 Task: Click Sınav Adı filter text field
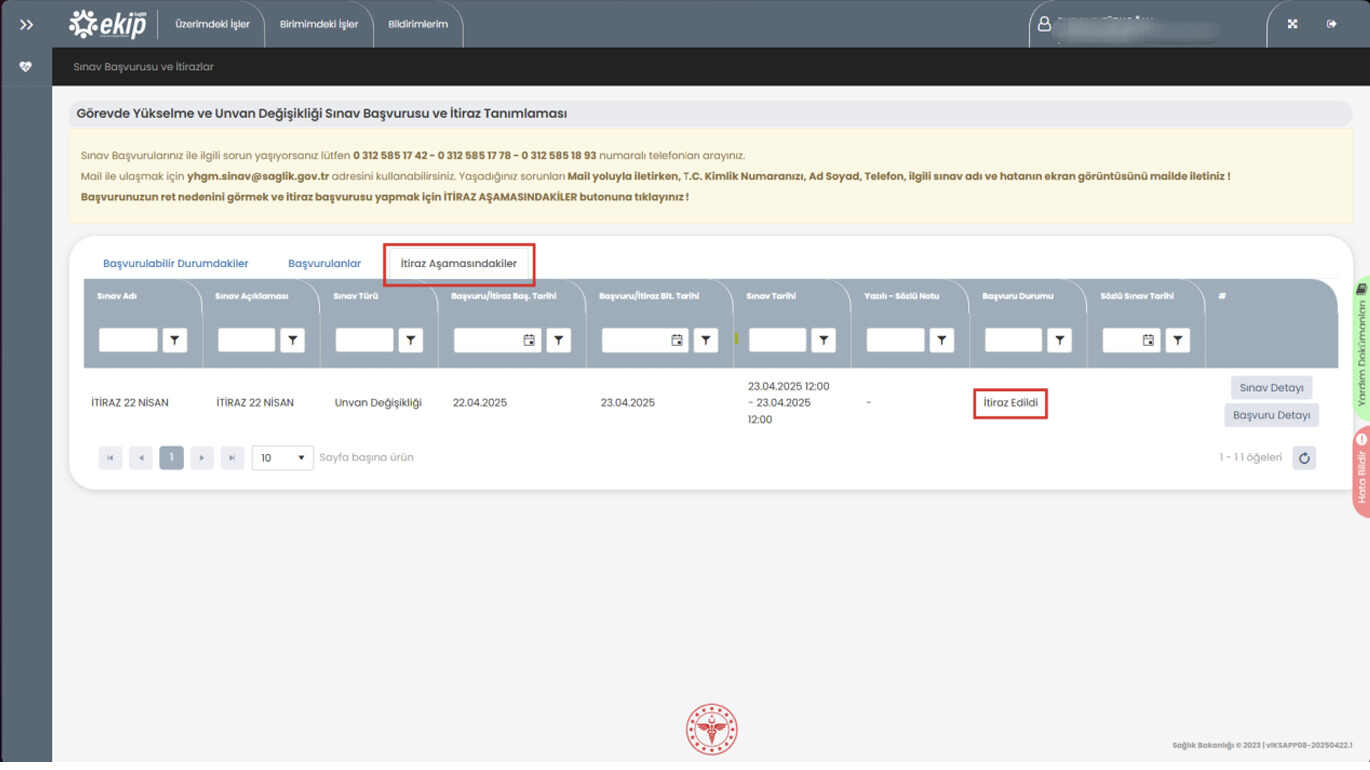click(128, 341)
